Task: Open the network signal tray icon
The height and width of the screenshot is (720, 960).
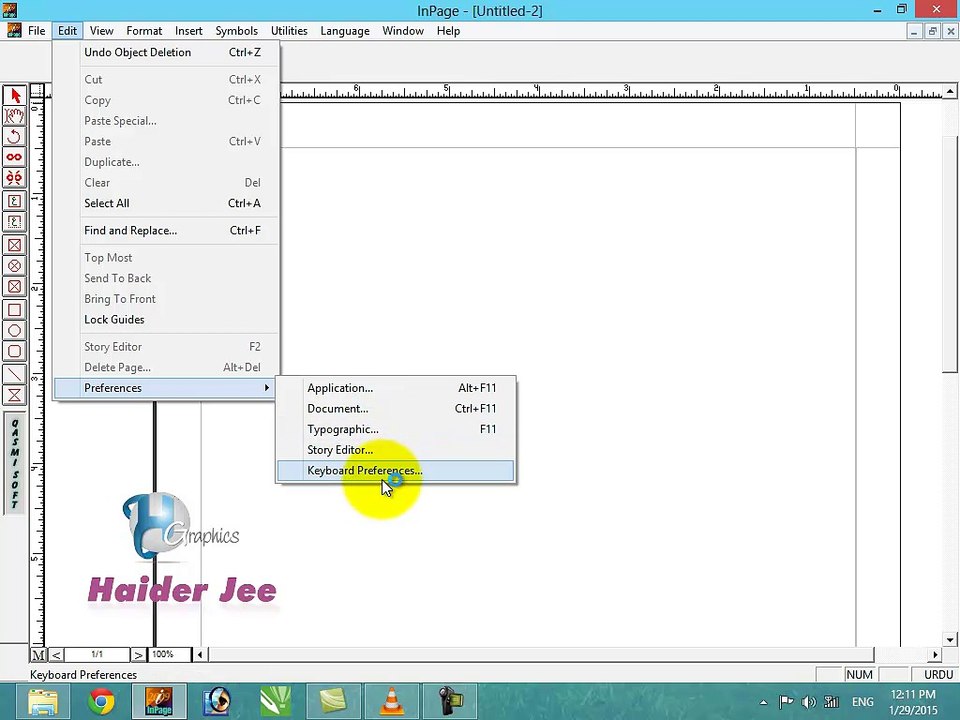Action: 831,702
